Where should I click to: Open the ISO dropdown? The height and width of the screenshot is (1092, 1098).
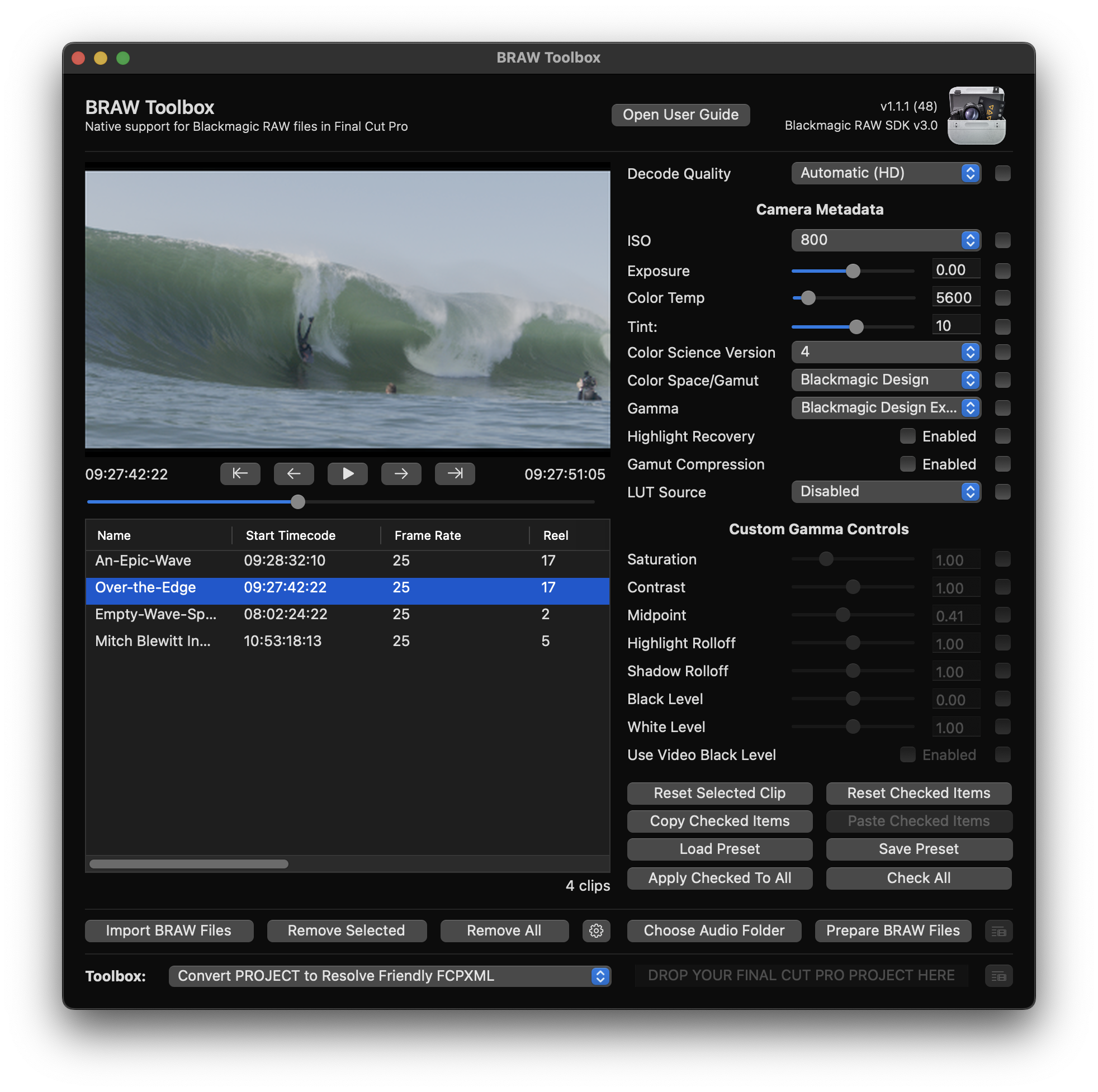(x=886, y=240)
